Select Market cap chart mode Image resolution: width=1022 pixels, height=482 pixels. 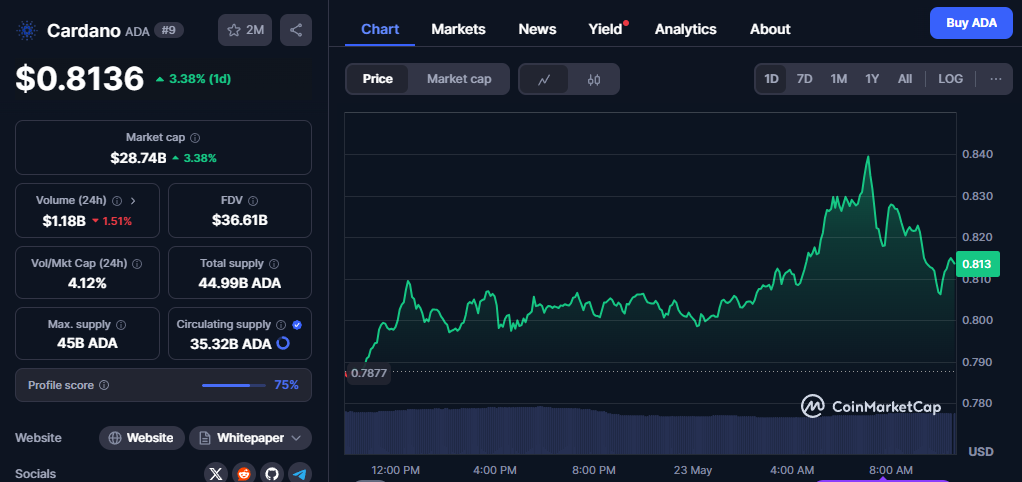pos(459,79)
